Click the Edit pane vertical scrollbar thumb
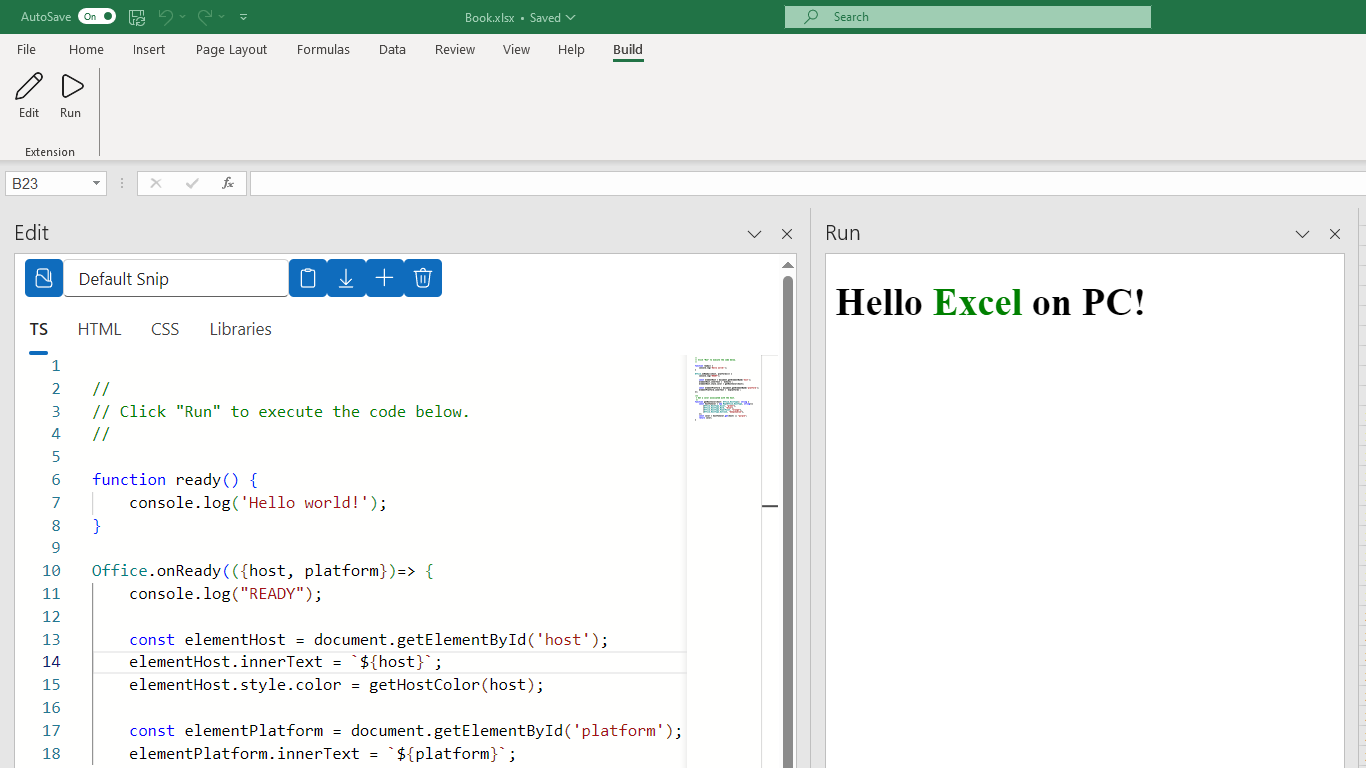1366x768 pixels. tap(788, 520)
